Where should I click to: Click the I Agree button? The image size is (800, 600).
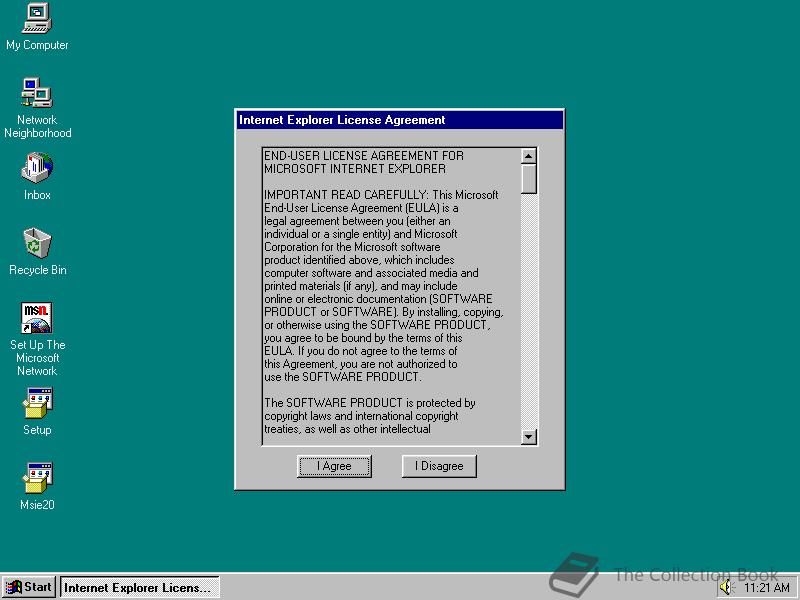[334, 466]
